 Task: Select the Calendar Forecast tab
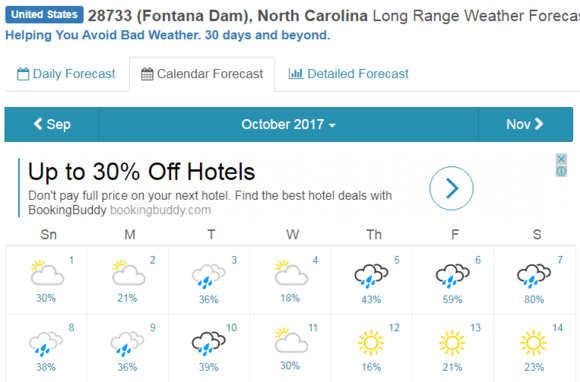[x=202, y=74]
